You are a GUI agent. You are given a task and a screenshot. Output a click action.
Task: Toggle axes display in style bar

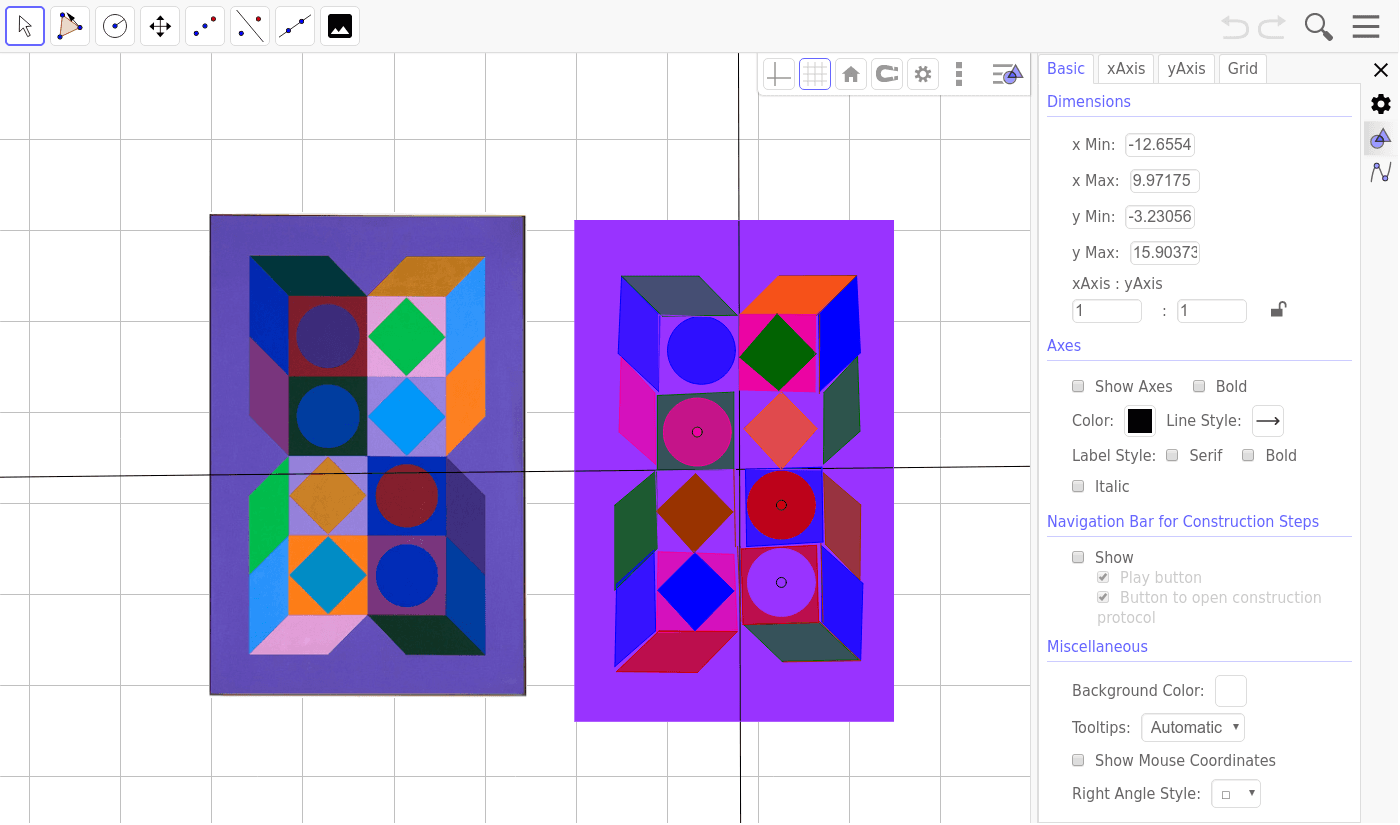tap(779, 74)
